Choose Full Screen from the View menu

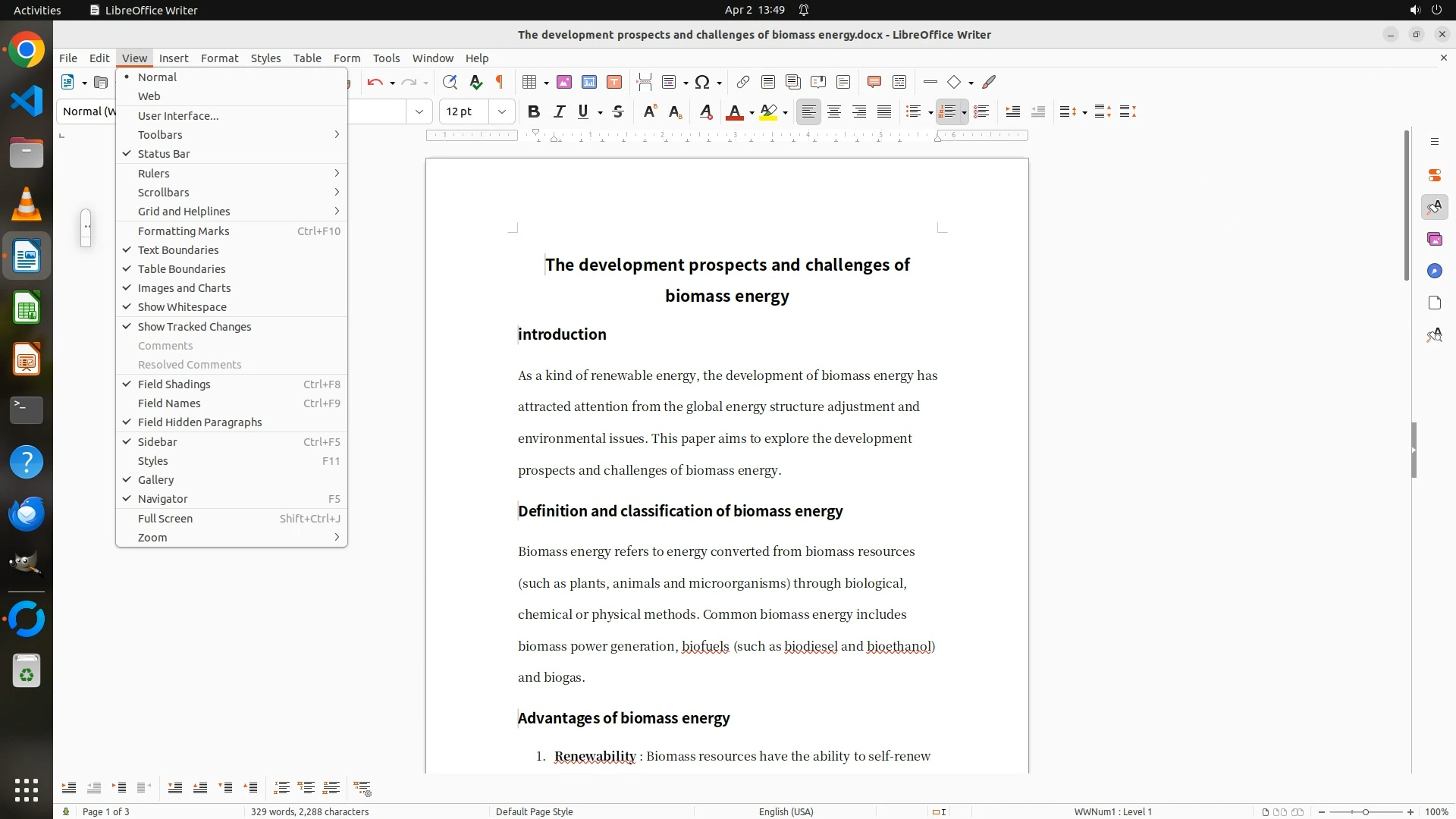(x=165, y=519)
